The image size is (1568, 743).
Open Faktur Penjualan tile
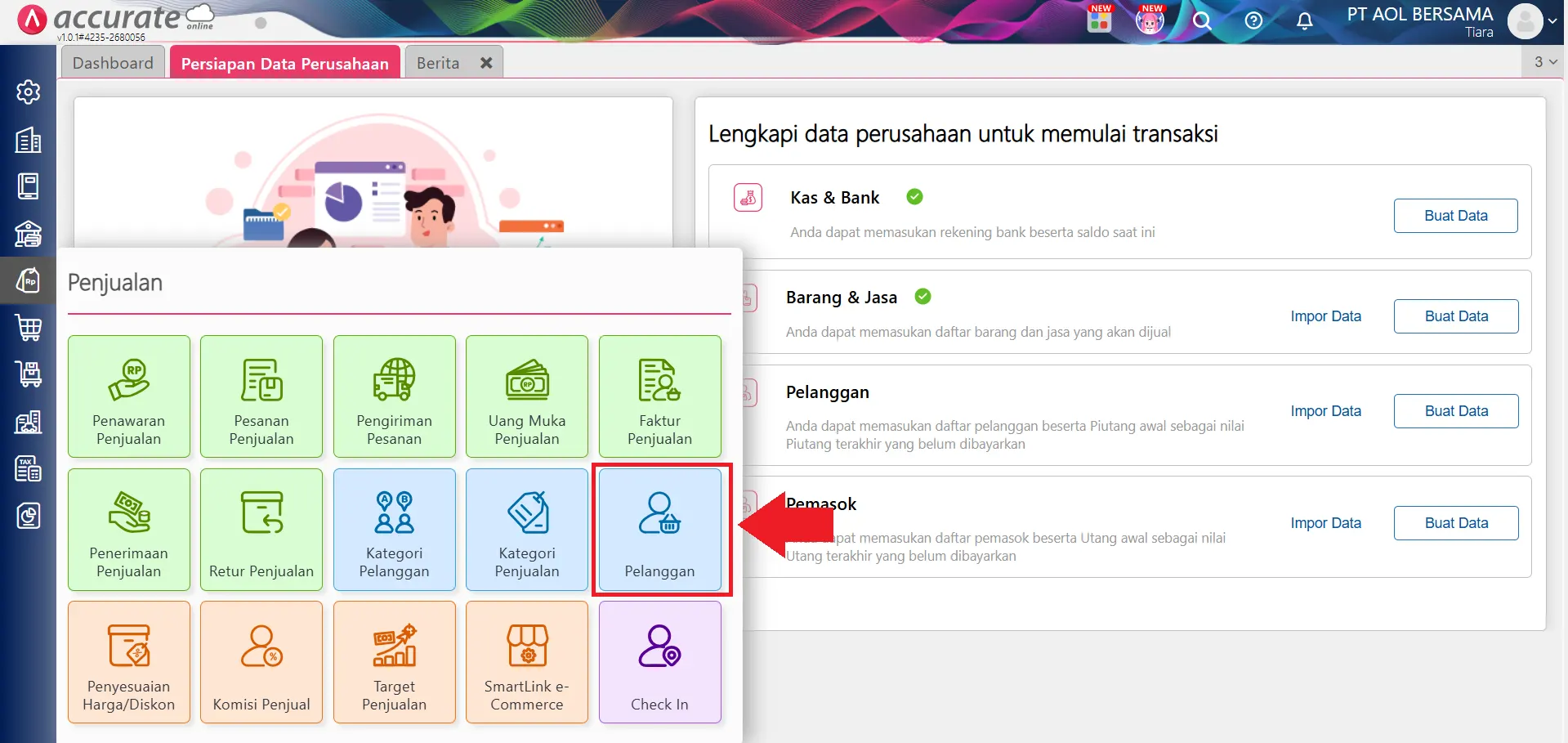coord(660,396)
